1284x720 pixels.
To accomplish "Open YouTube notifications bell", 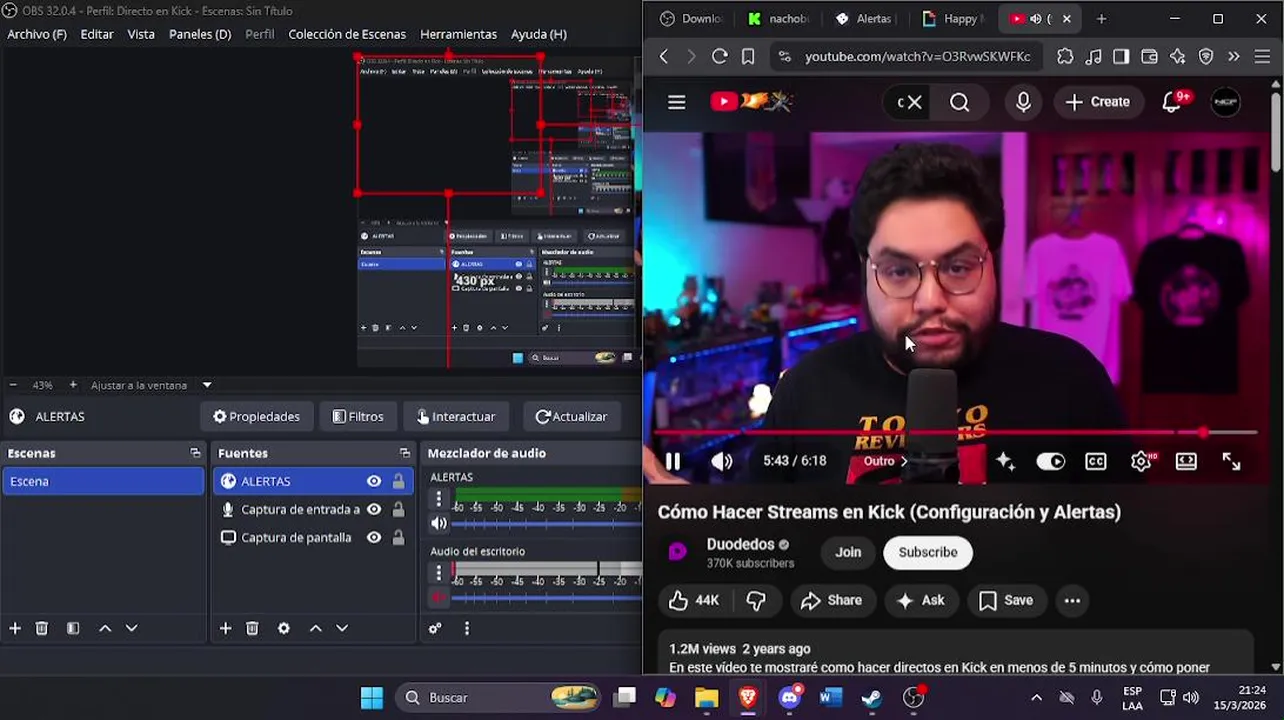I will (1171, 102).
